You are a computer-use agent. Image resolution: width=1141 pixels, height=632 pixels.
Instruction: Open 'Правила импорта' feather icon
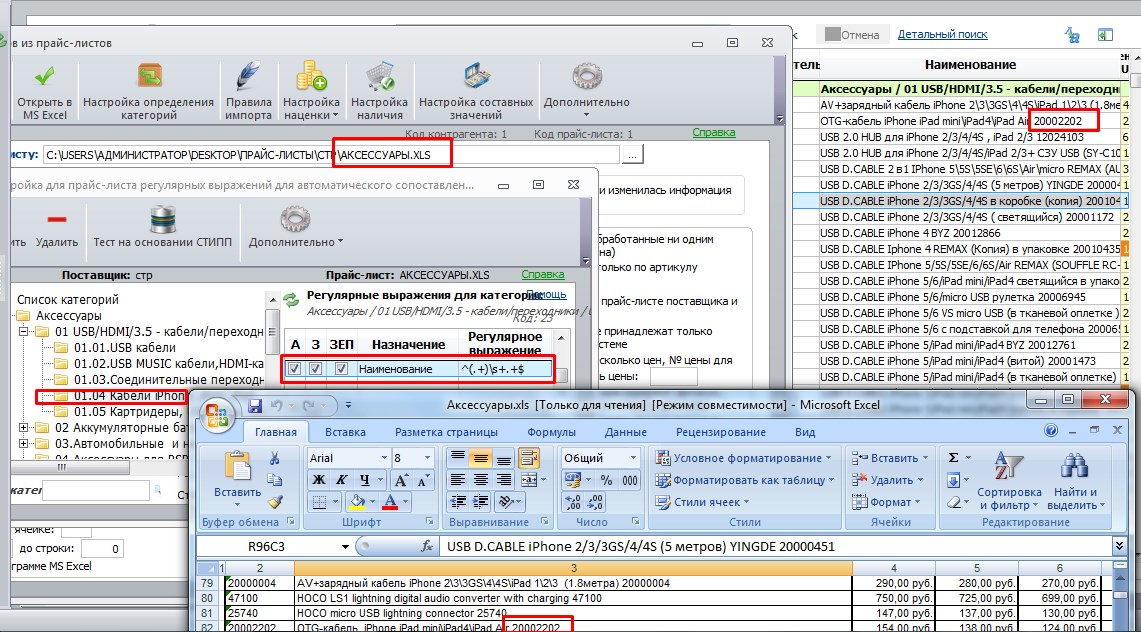coord(248,76)
